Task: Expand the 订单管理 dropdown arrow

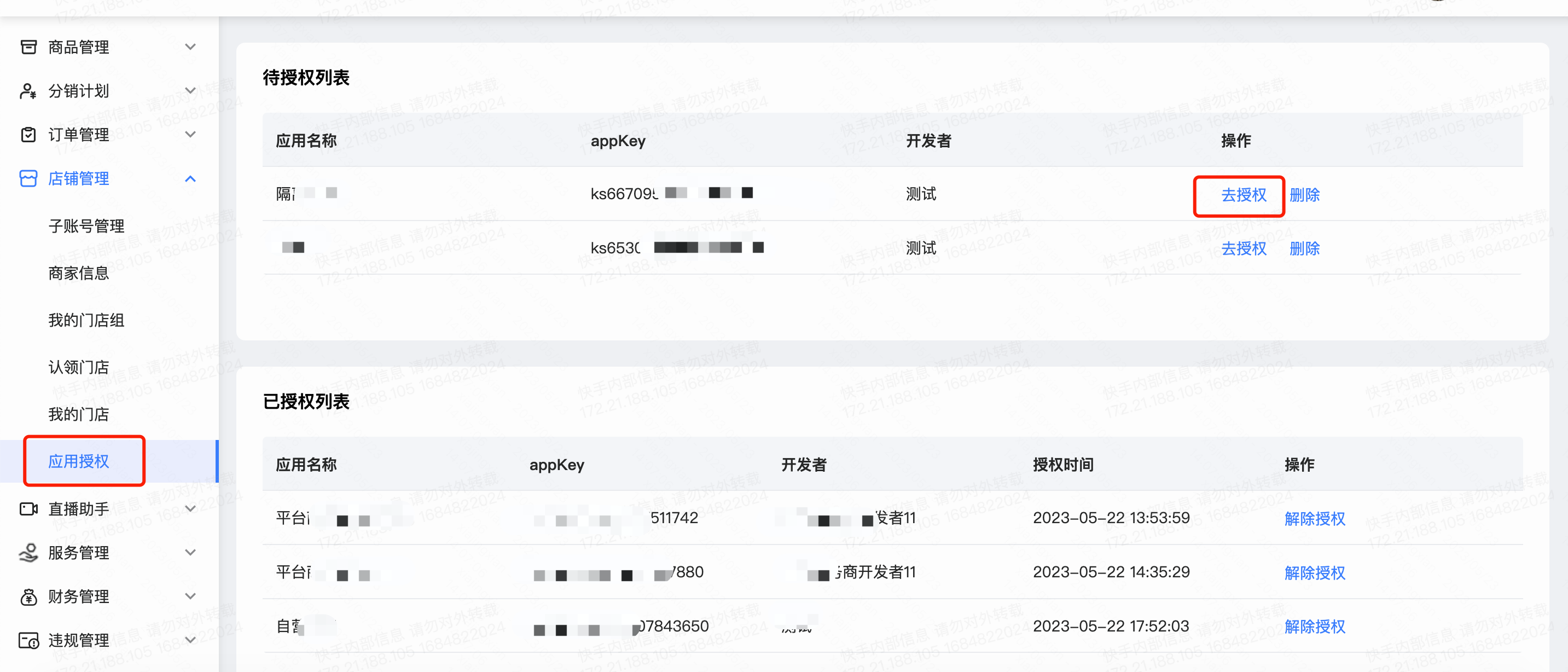Action: click(x=190, y=135)
